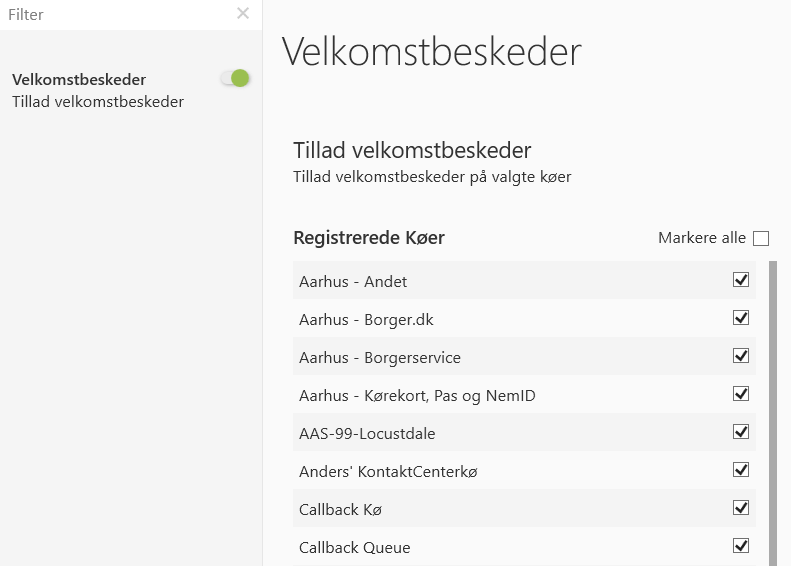
Task: Click the queue list vertical scrollbar
Action: [x=772, y=410]
